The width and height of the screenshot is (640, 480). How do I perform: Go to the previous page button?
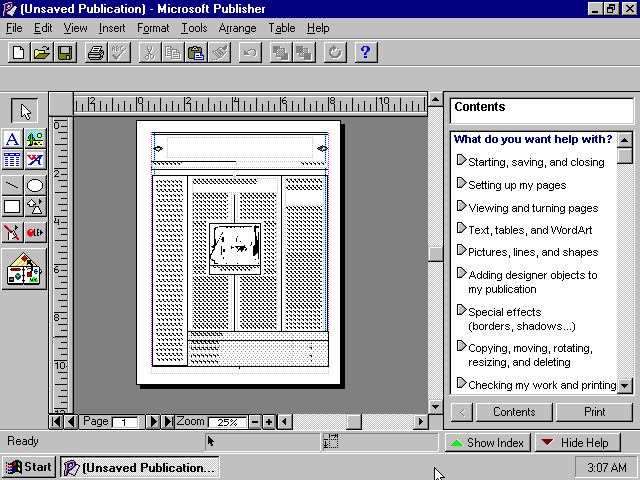pos(71,421)
